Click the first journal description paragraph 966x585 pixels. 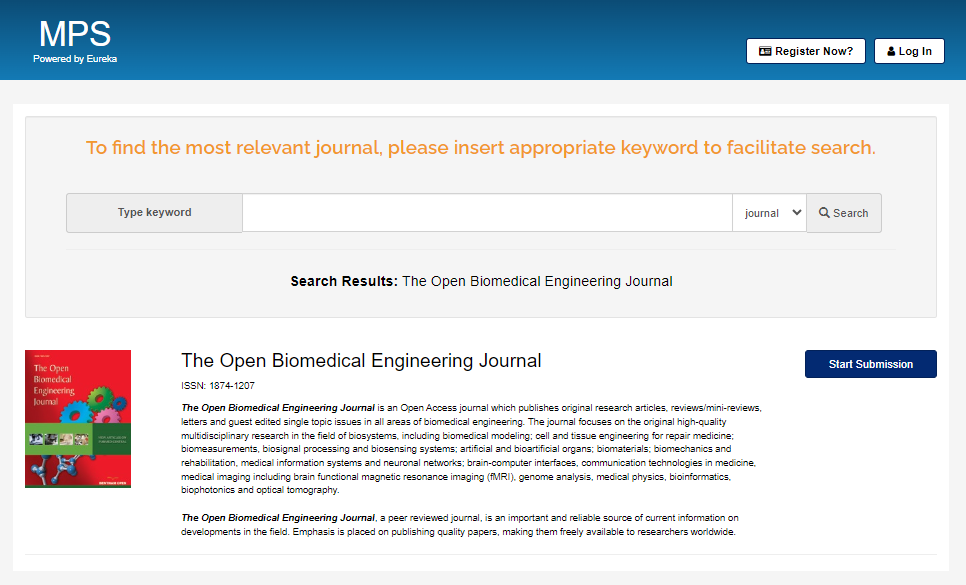click(x=470, y=449)
